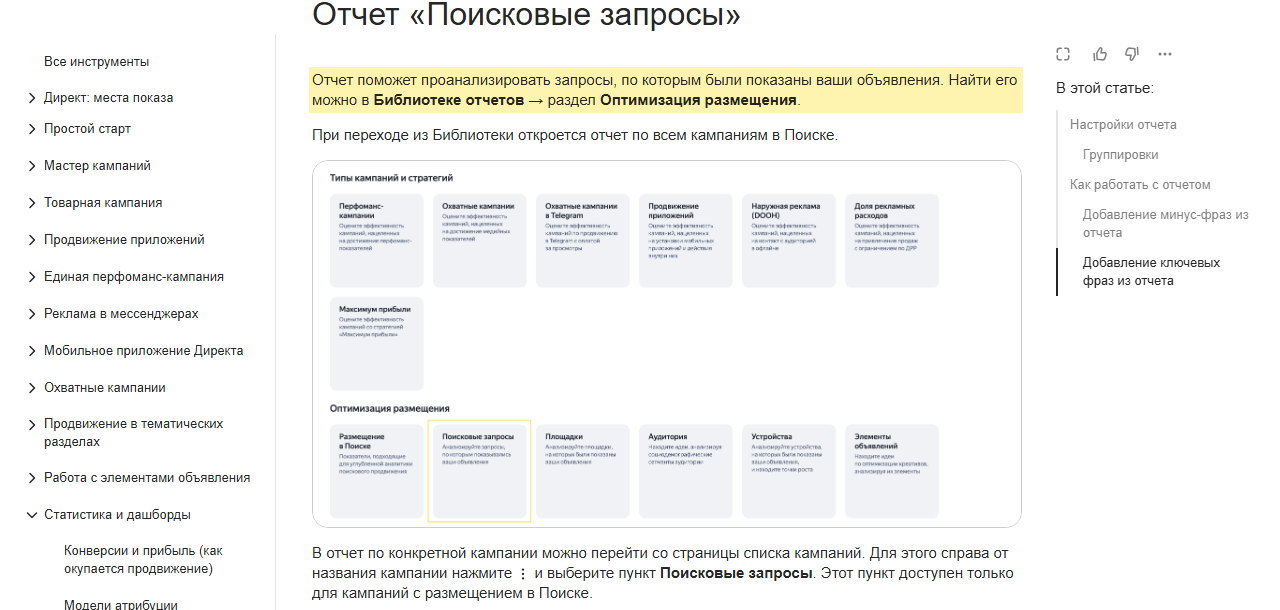Image resolution: width=1280 pixels, height=610 pixels.
Task: Expand chevron next to Охватные кампании
Action: point(32,388)
